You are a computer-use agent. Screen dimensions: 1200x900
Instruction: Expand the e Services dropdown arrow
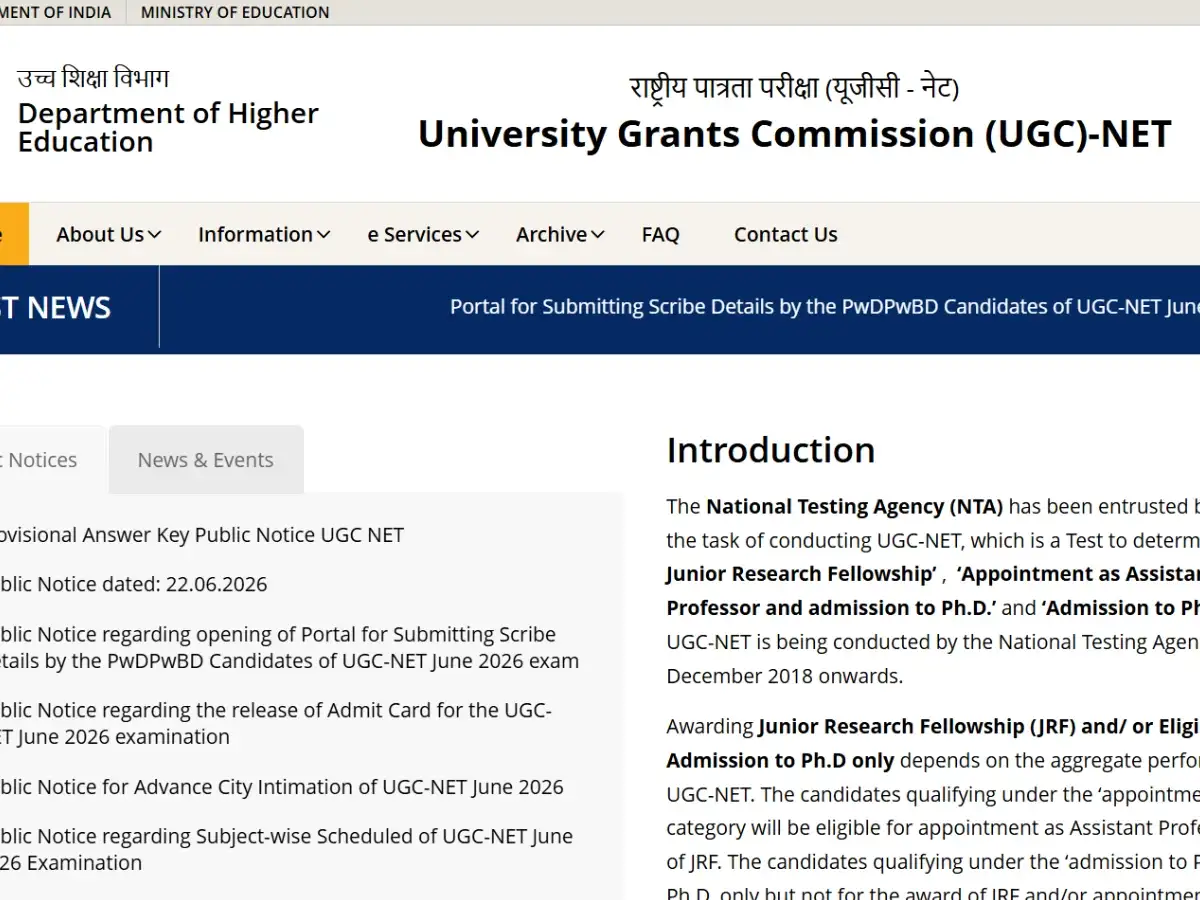click(473, 235)
